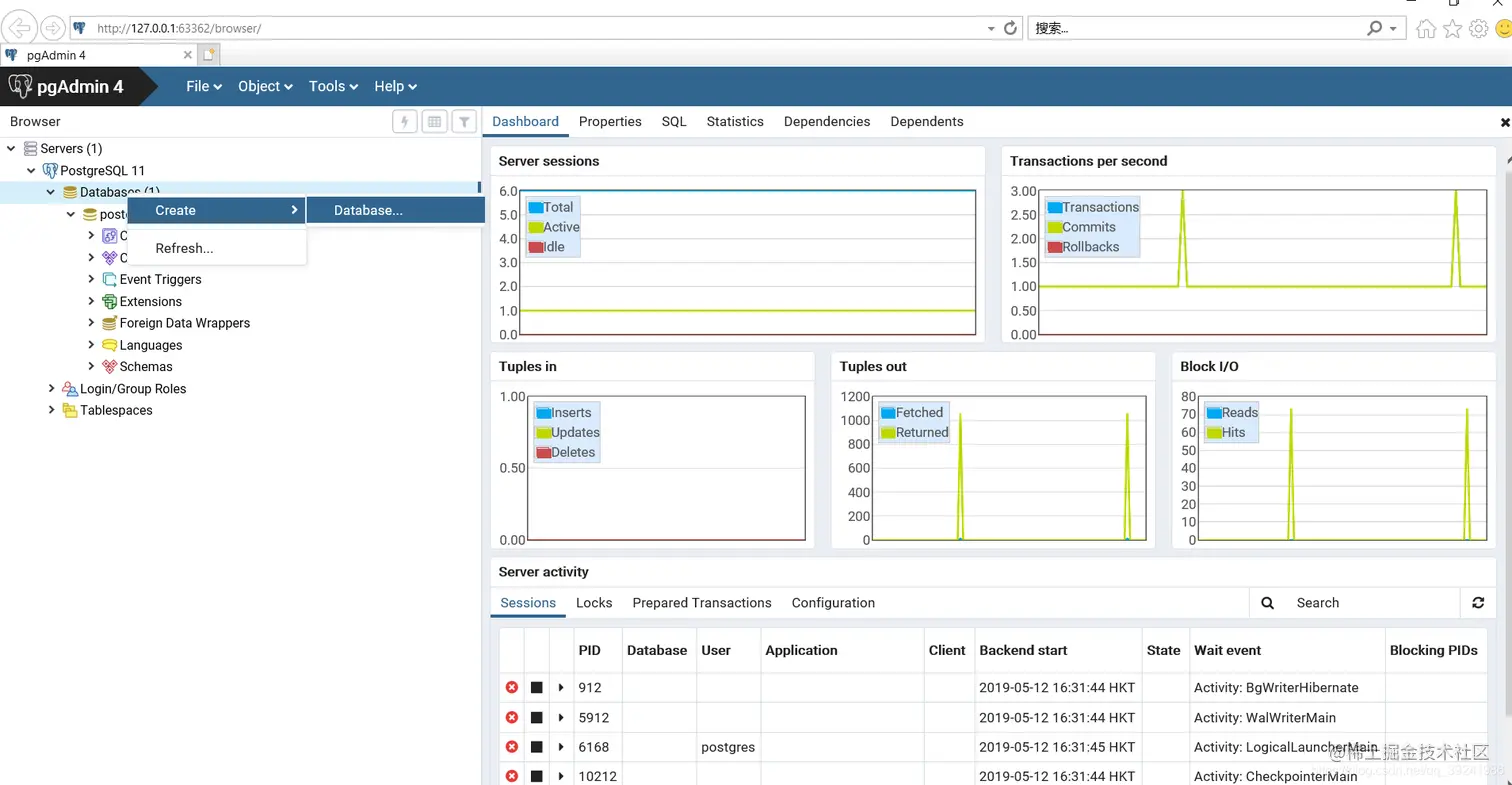Switch to the Statistics tab
The width and height of the screenshot is (1512, 785).
[735, 122]
